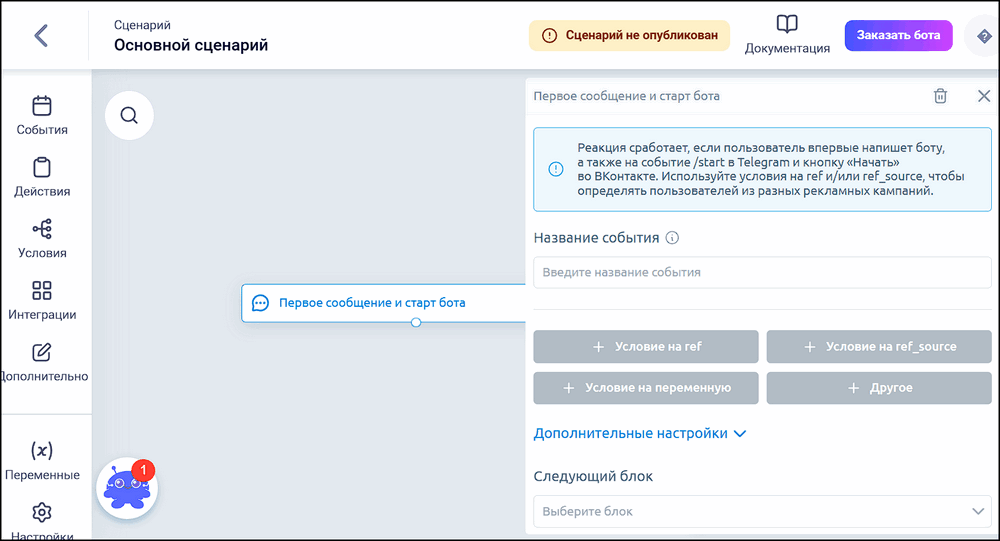Screen dimensions: 1000x541
Task: Click info icon beside Название события
Action: coord(673,238)
